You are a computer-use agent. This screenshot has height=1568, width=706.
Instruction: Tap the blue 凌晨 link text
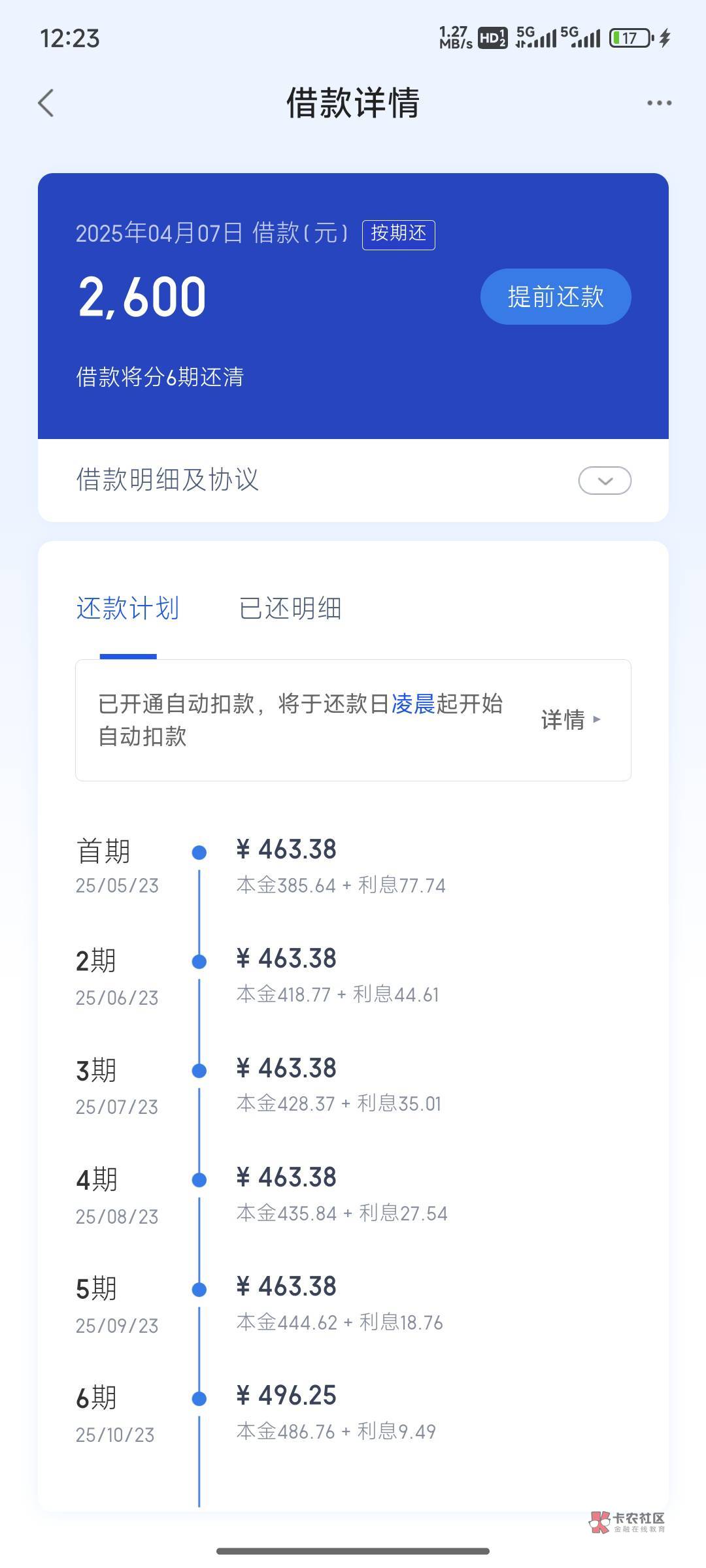pos(413,704)
